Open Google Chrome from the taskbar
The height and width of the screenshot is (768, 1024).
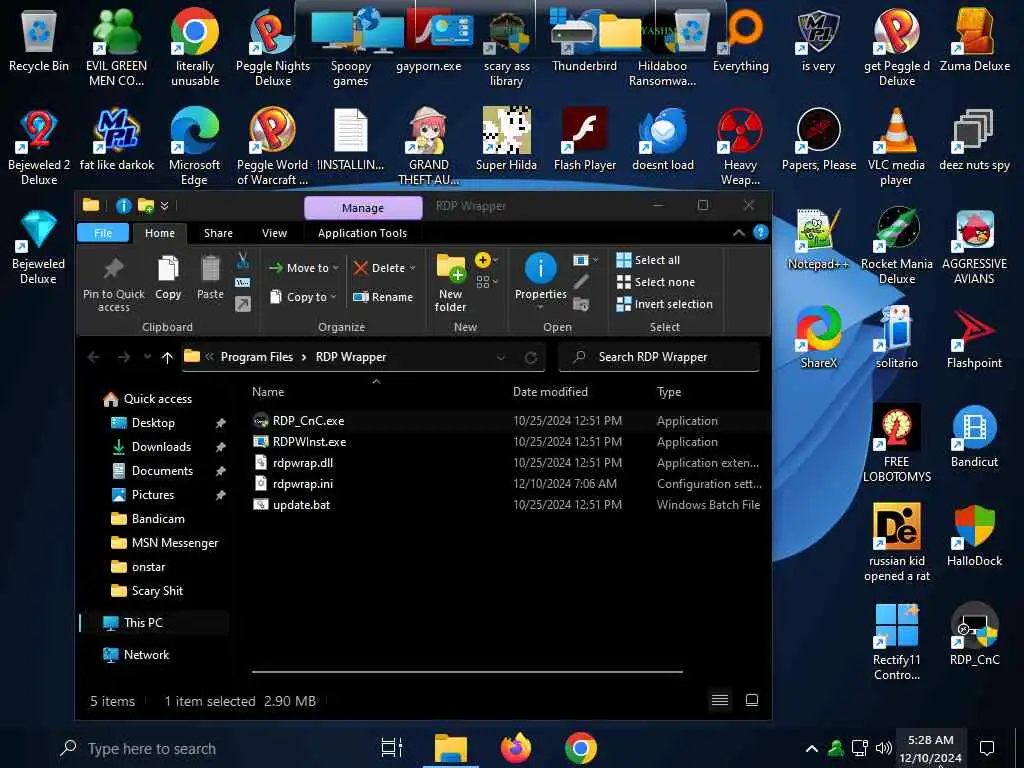581,748
